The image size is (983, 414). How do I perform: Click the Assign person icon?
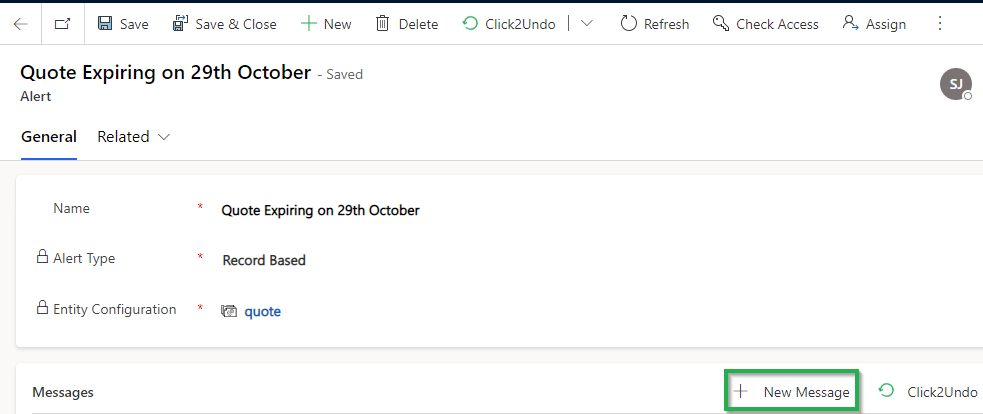pos(850,24)
